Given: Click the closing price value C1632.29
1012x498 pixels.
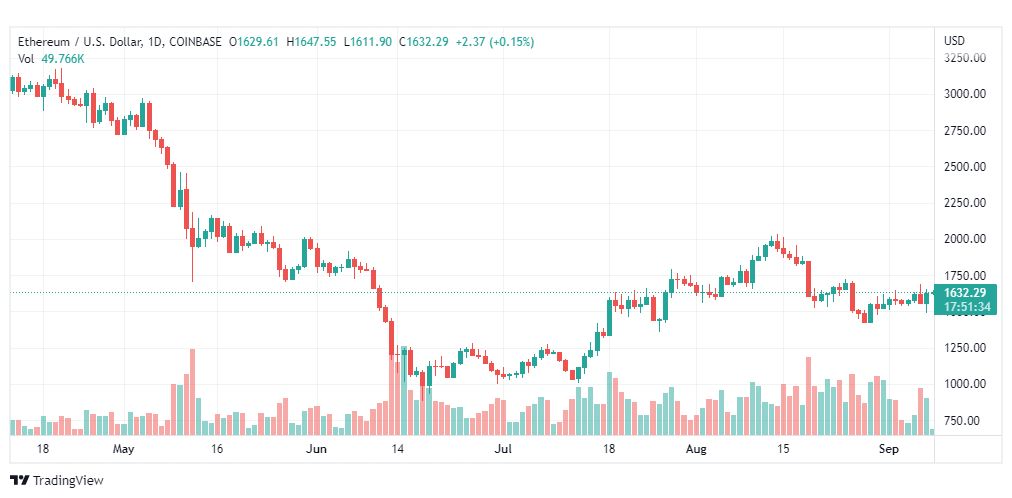Looking at the screenshot, I should click(424, 42).
